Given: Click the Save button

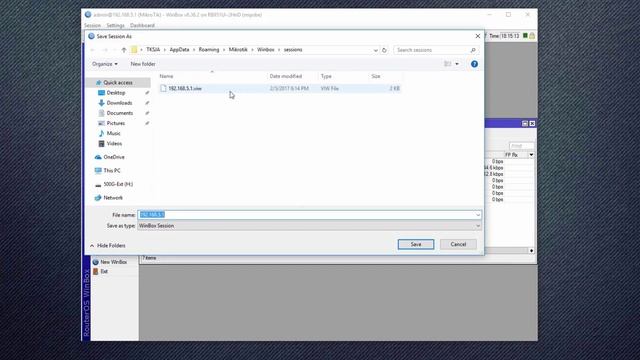Looking at the screenshot, I should pyautogui.click(x=416, y=244).
